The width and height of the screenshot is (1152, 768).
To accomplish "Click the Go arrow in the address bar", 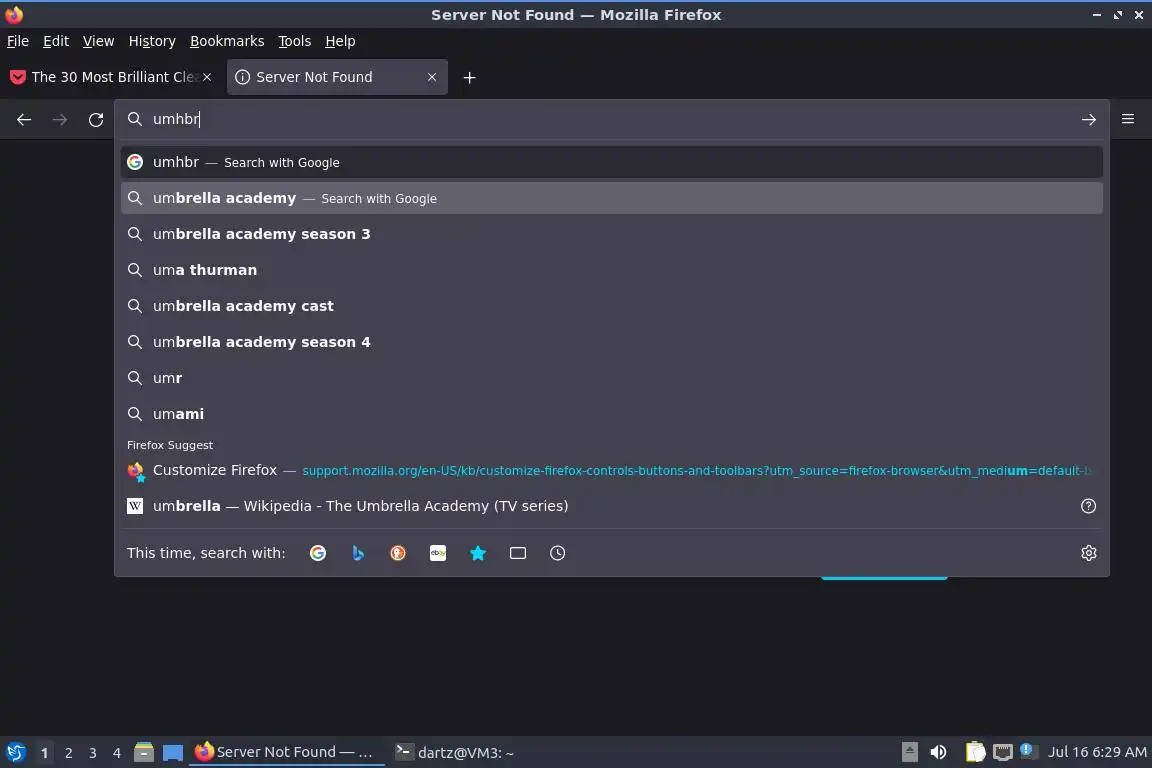I will 1088,120.
